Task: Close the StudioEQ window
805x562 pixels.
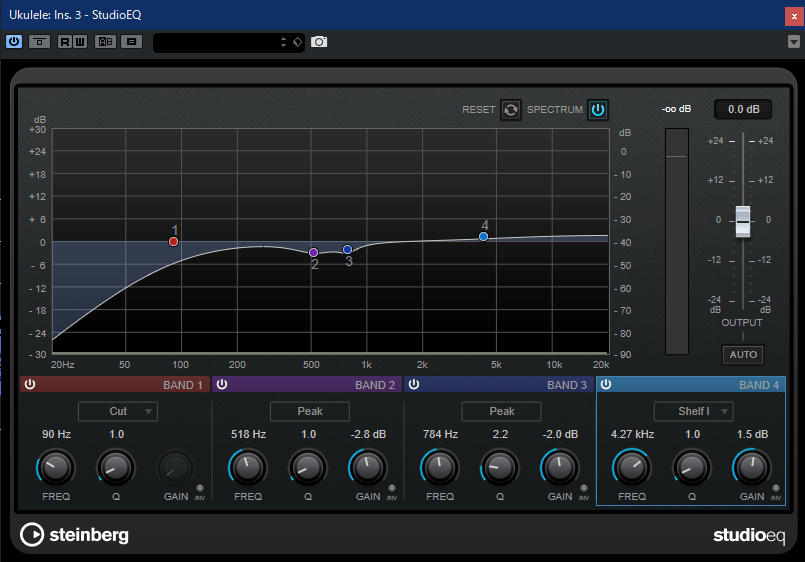Action: click(x=794, y=16)
